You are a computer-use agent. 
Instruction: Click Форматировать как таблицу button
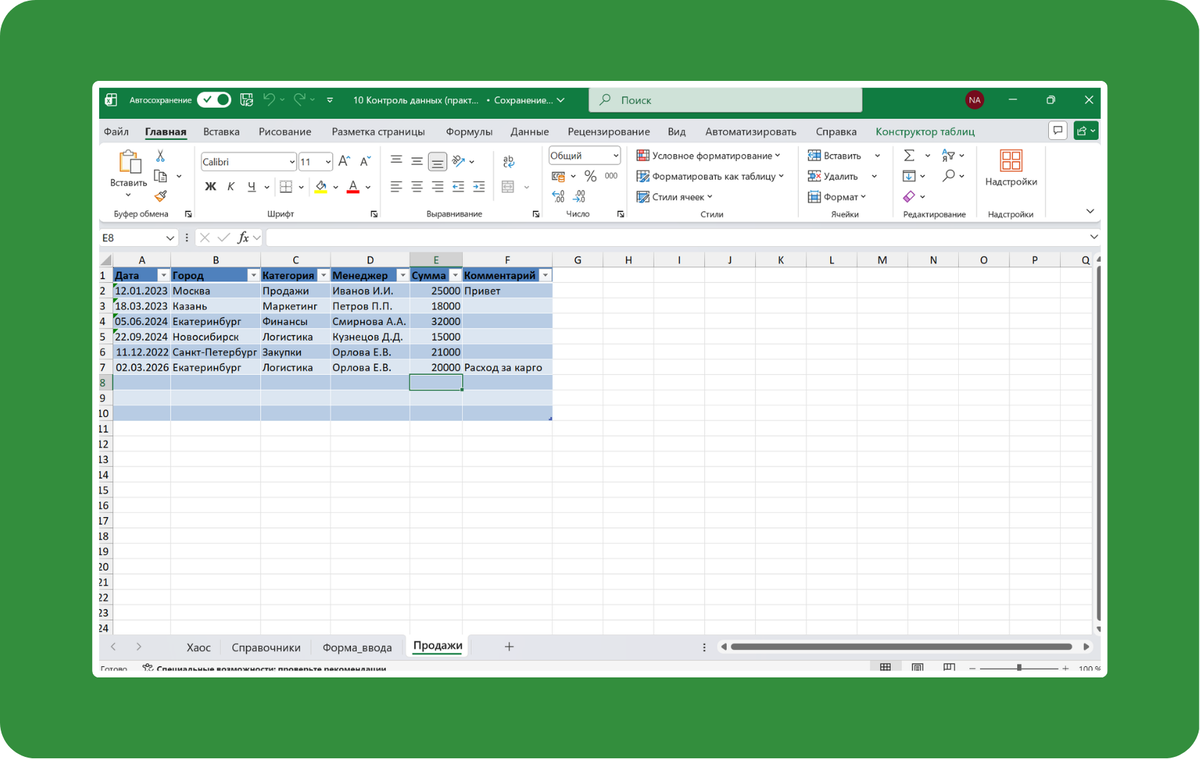coord(711,176)
